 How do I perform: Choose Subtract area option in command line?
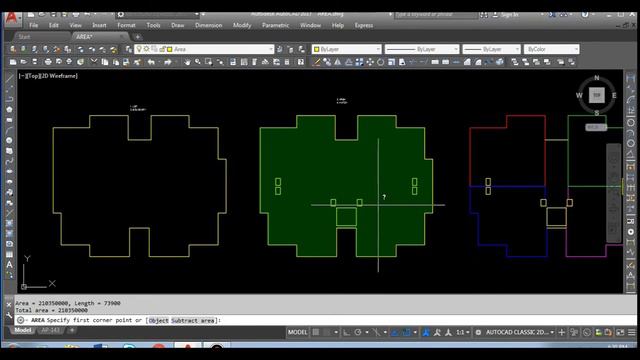click(x=192, y=320)
